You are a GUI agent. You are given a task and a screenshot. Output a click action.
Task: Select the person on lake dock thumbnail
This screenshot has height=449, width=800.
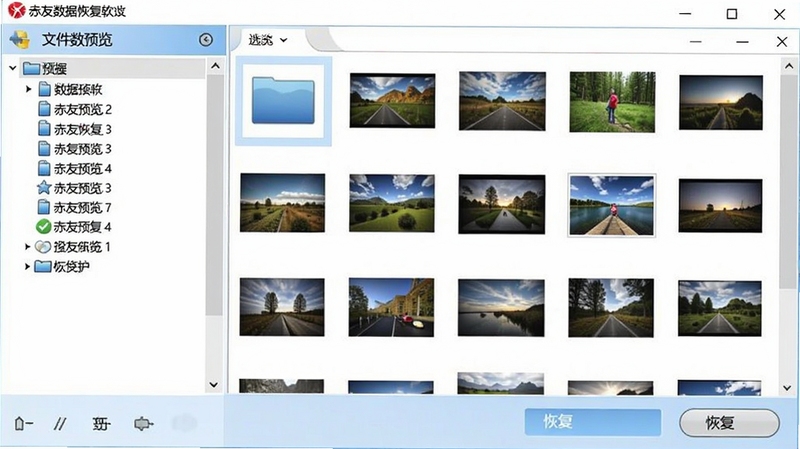pos(612,205)
